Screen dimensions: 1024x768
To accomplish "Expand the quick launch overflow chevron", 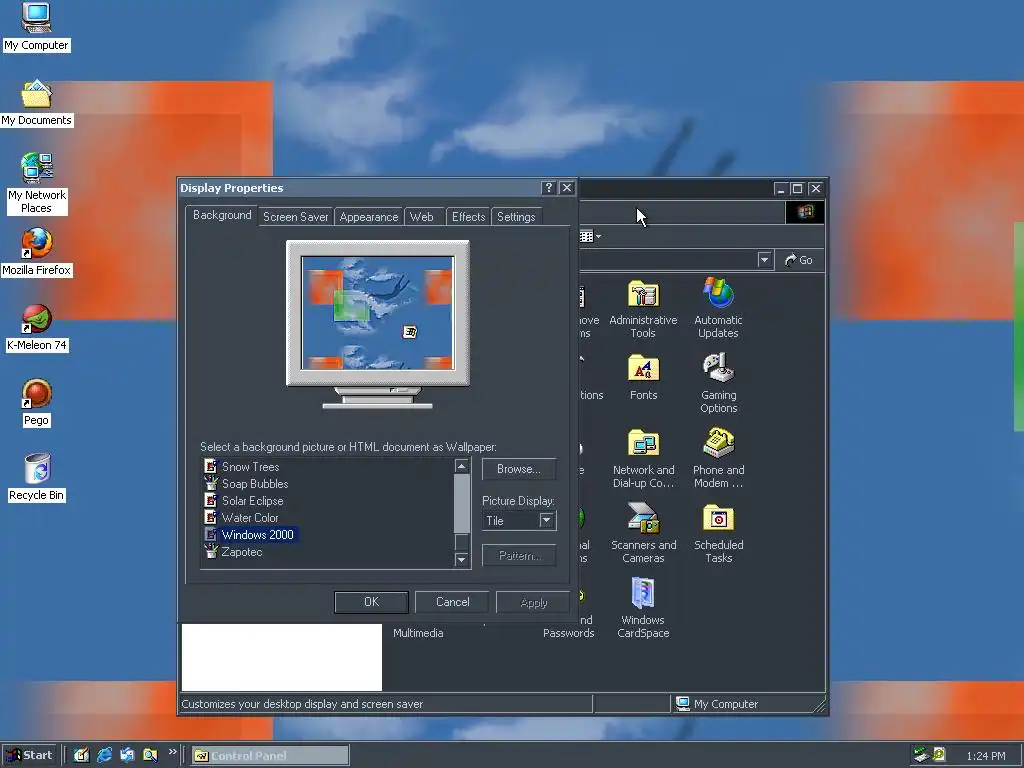I will coord(172,752).
